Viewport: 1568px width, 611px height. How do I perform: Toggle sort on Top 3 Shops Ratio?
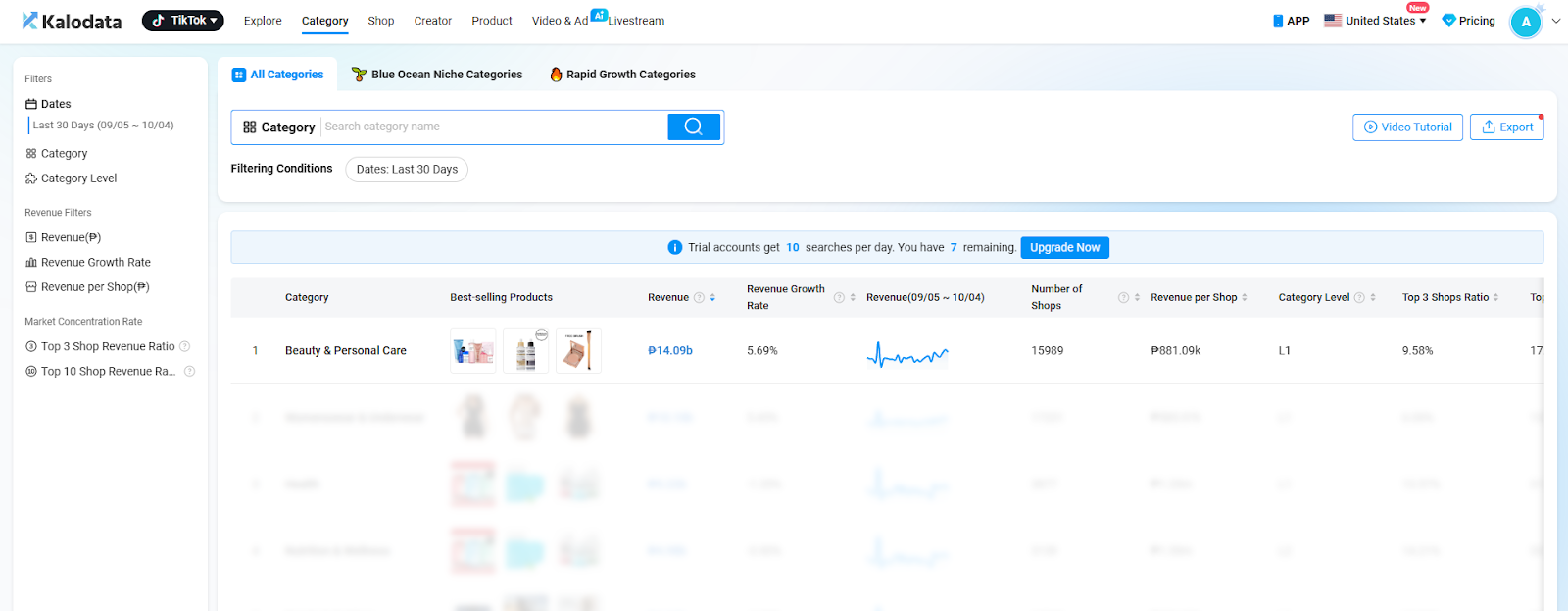coord(1495,298)
